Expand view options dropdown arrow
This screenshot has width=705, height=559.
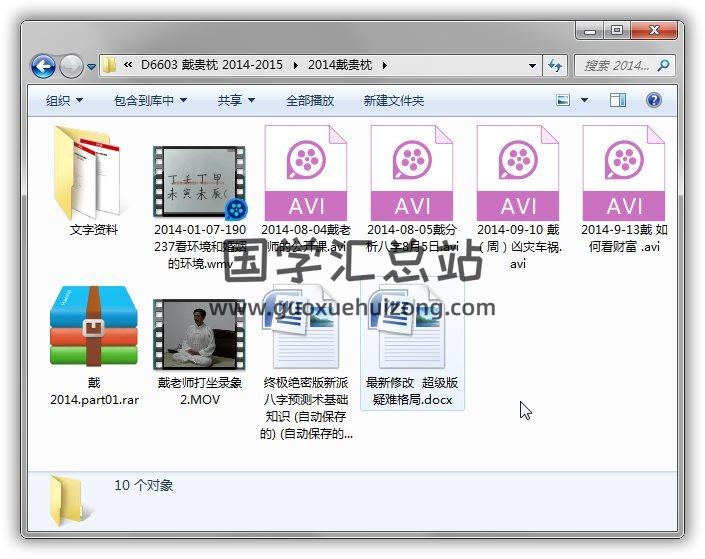click(x=584, y=100)
